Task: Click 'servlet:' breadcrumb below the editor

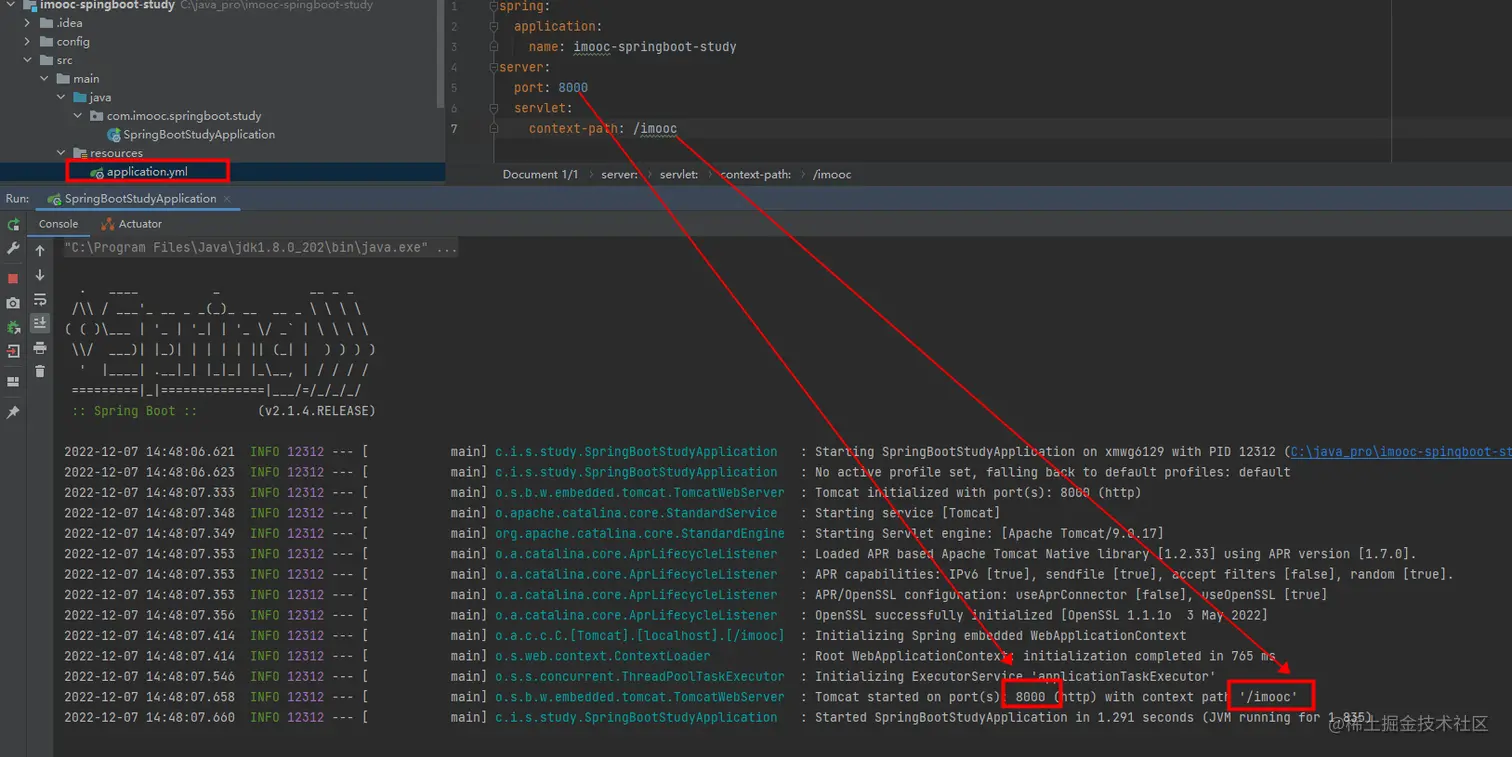Action: (x=679, y=174)
